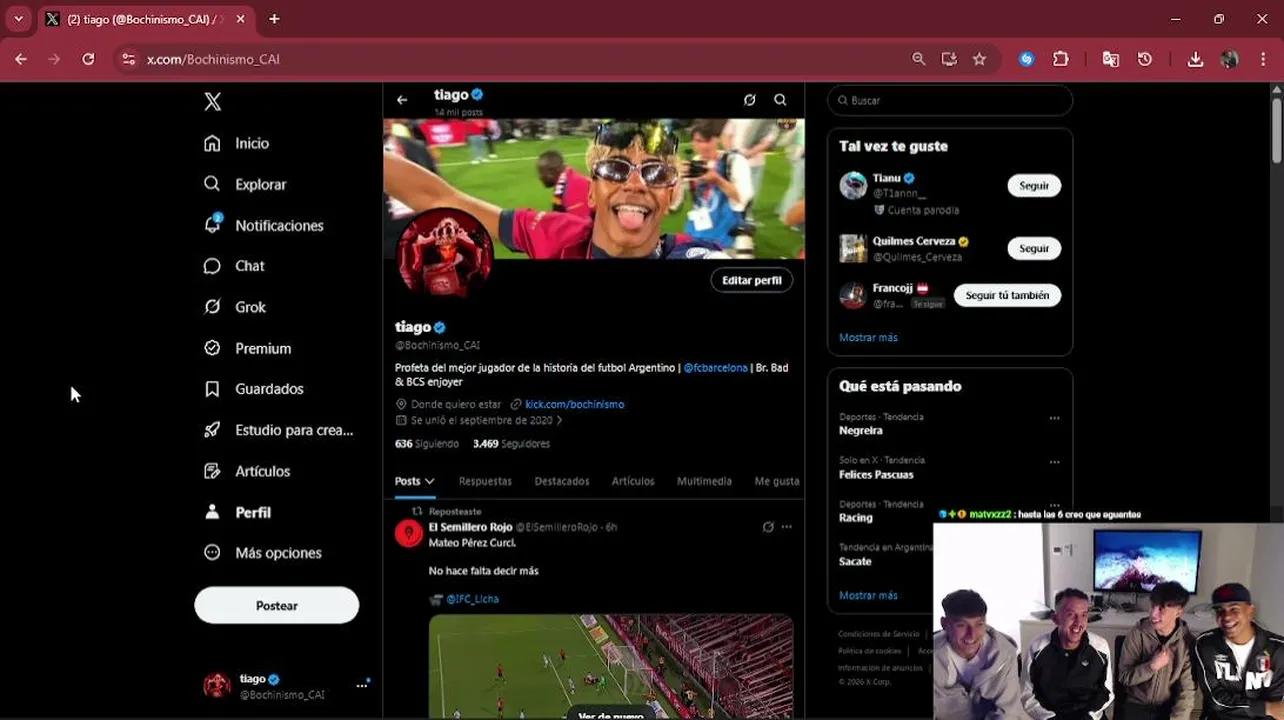Image resolution: width=1284 pixels, height=720 pixels.
Task: View the 3.469 Seguidores list
Action: [511, 444]
